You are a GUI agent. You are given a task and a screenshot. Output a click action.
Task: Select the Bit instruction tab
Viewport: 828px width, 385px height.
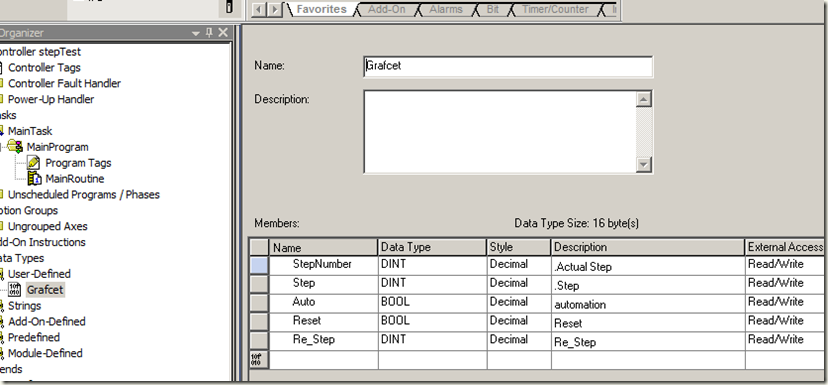click(493, 9)
